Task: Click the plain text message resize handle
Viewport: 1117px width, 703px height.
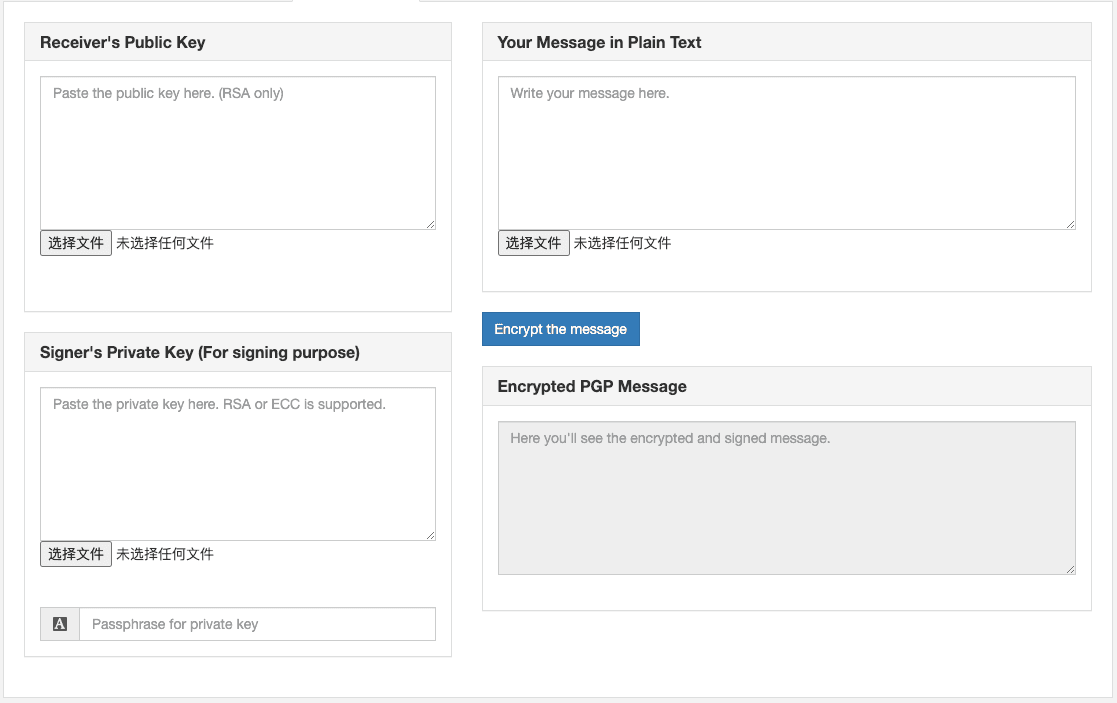Action: coord(1070,224)
